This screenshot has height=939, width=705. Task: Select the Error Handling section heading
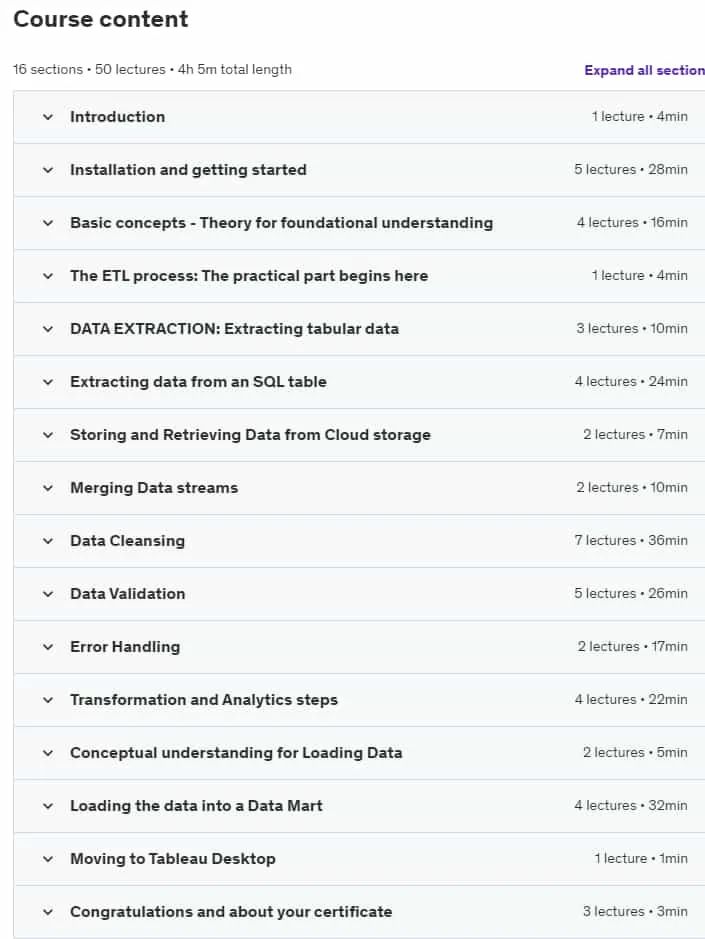[x=125, y=647]
